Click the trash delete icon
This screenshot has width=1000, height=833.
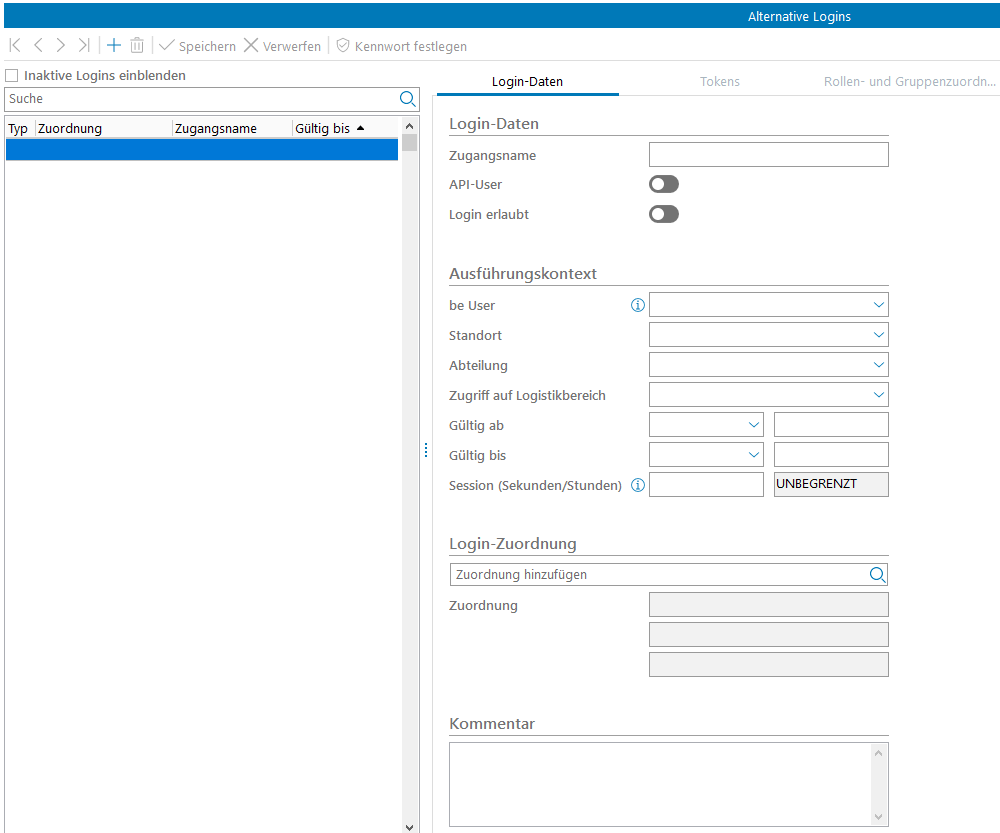tap(137, 46)
